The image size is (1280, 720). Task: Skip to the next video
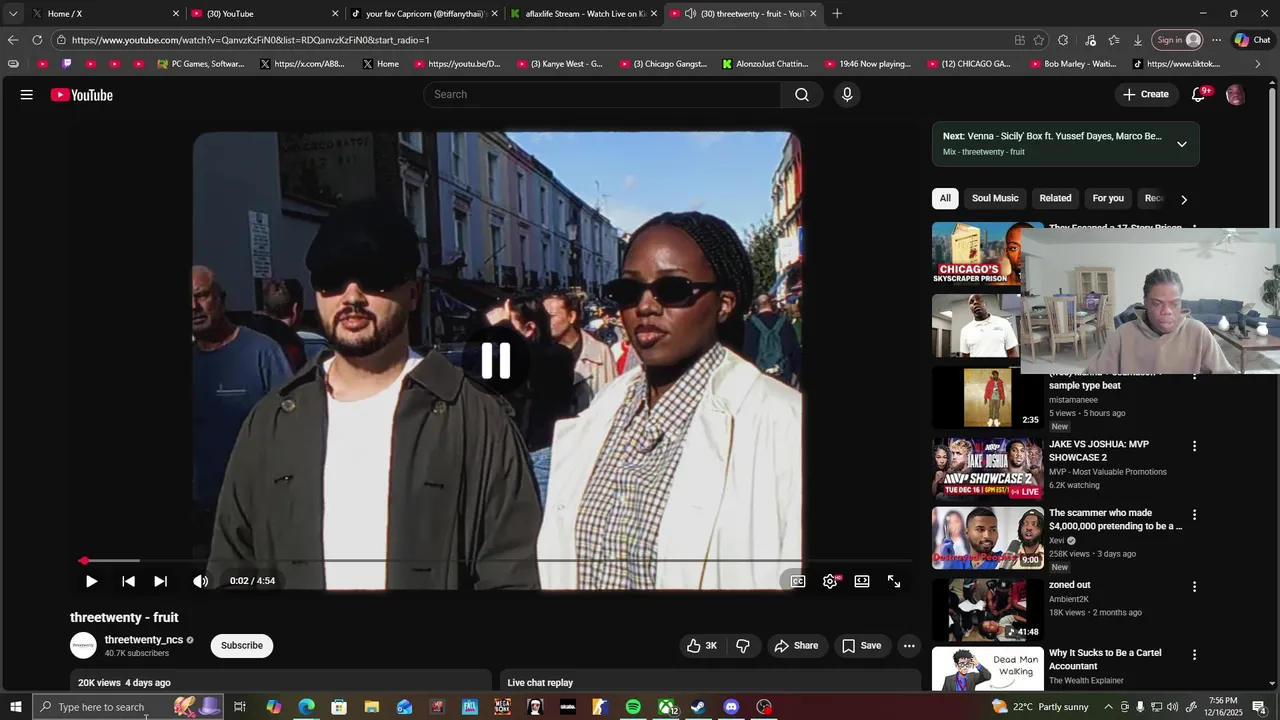click(x=160, y=581)
